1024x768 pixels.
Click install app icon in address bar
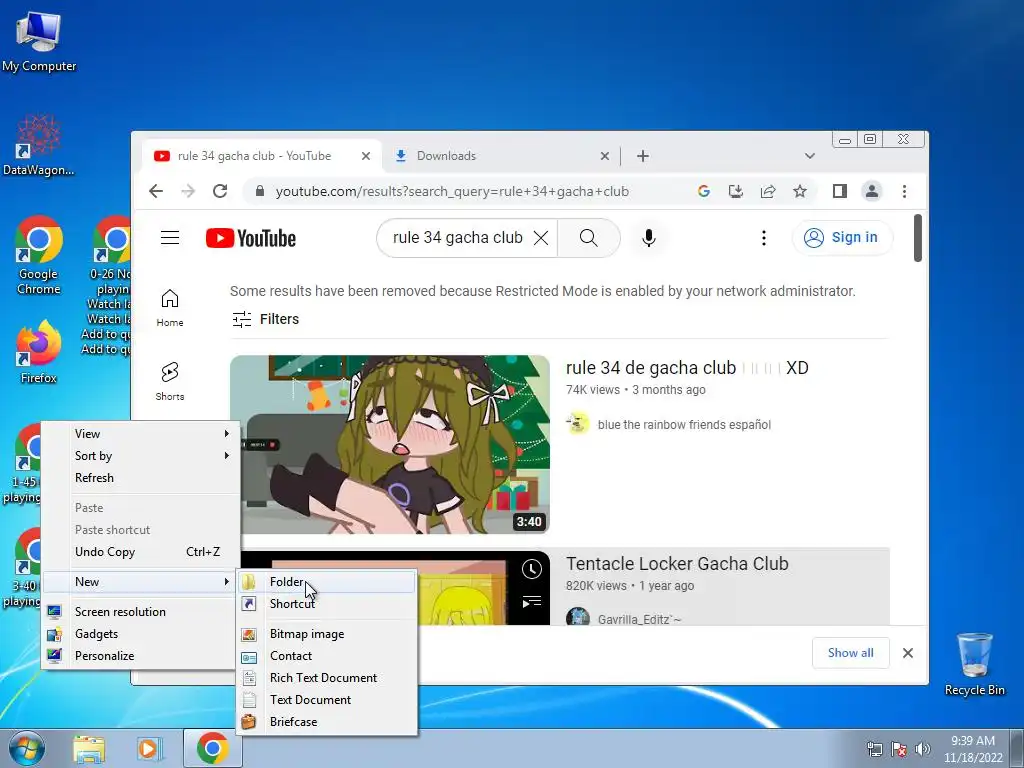736,191
